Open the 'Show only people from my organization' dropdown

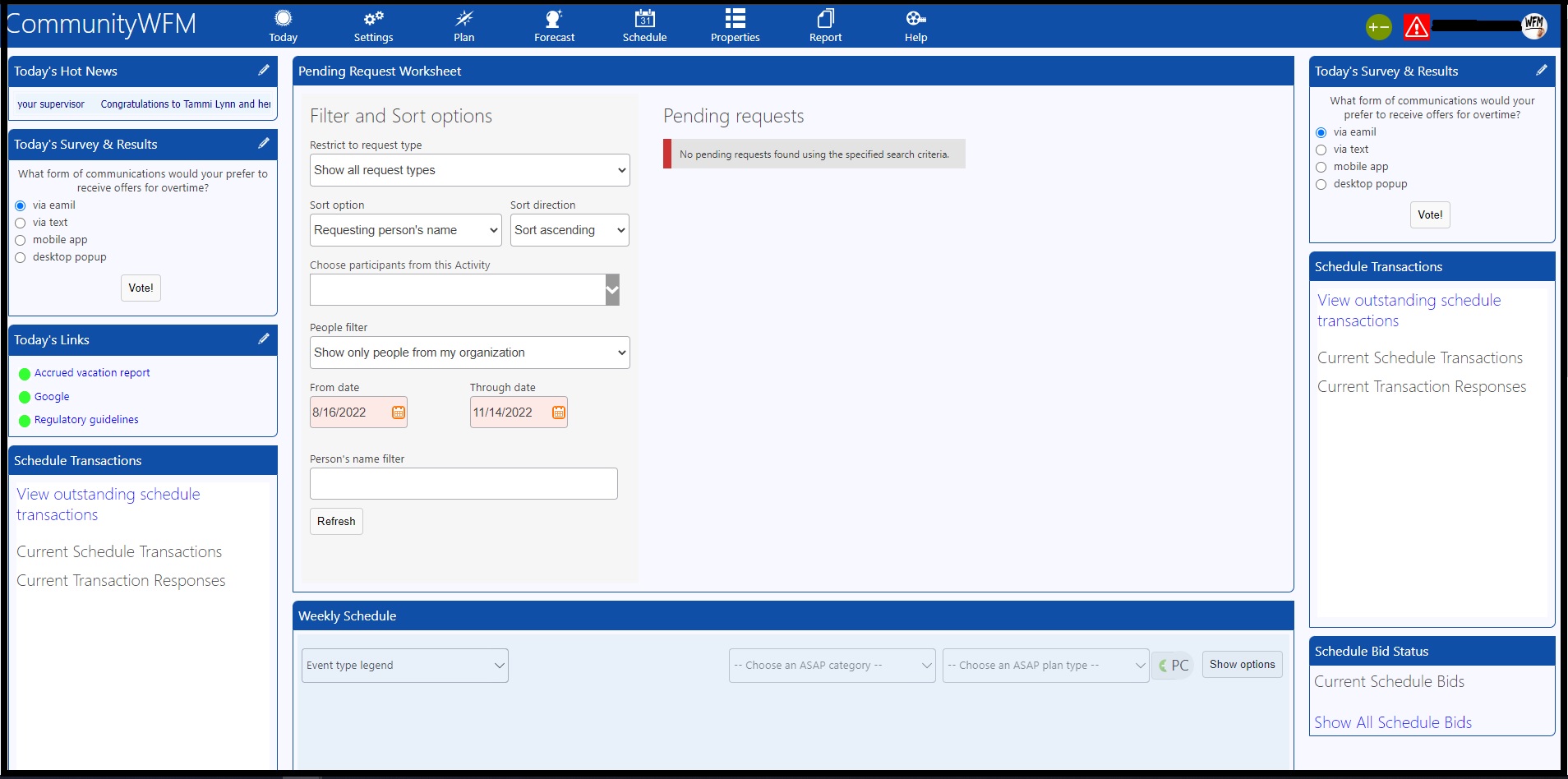coord(470,353)
